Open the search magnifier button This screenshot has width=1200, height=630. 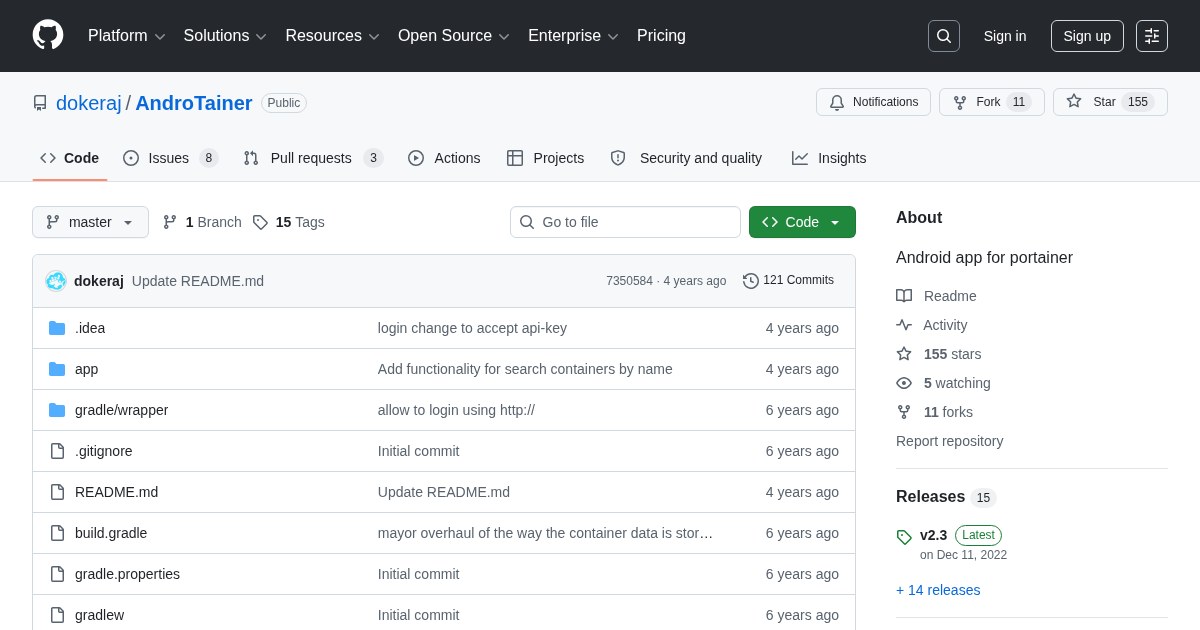pyautogui.click(x=944, y=36)
